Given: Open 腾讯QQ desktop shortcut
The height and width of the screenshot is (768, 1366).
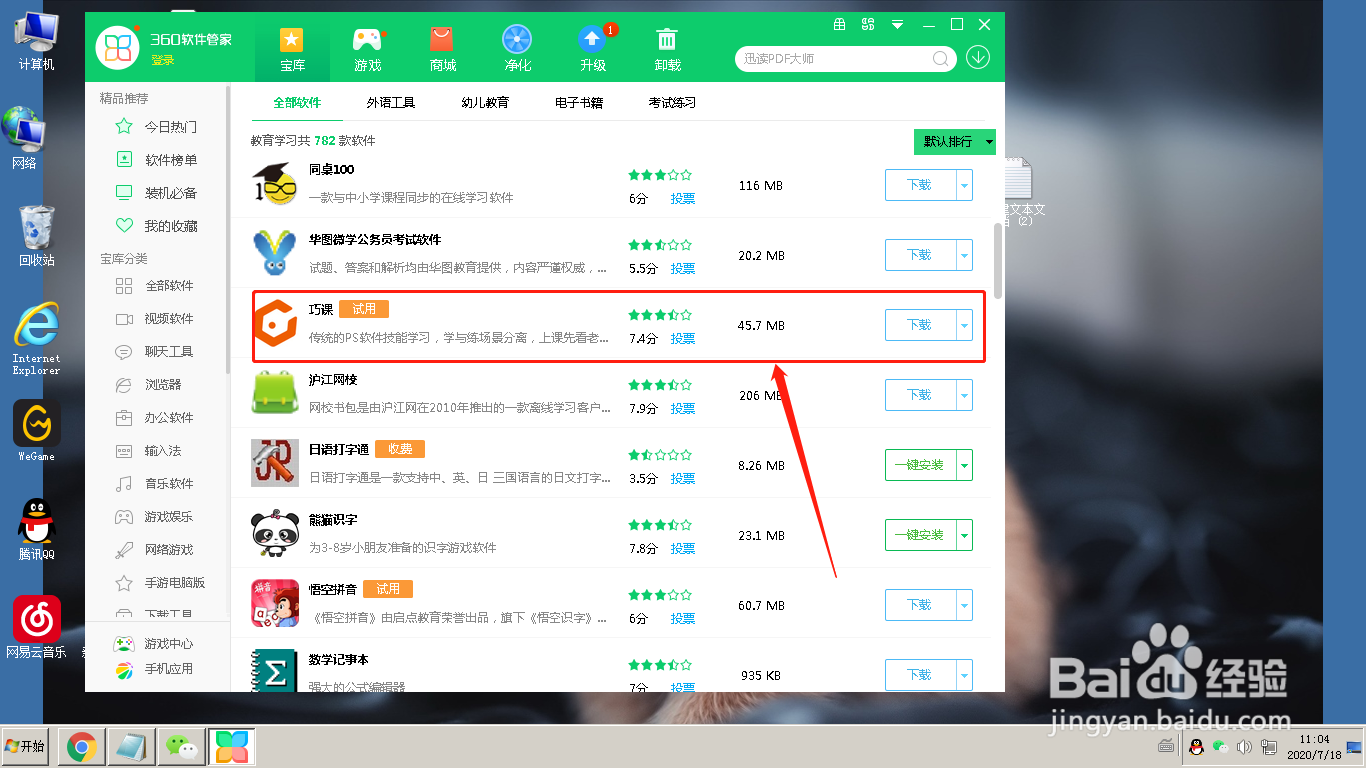Looking at the screenshot, I should (37, 530).
